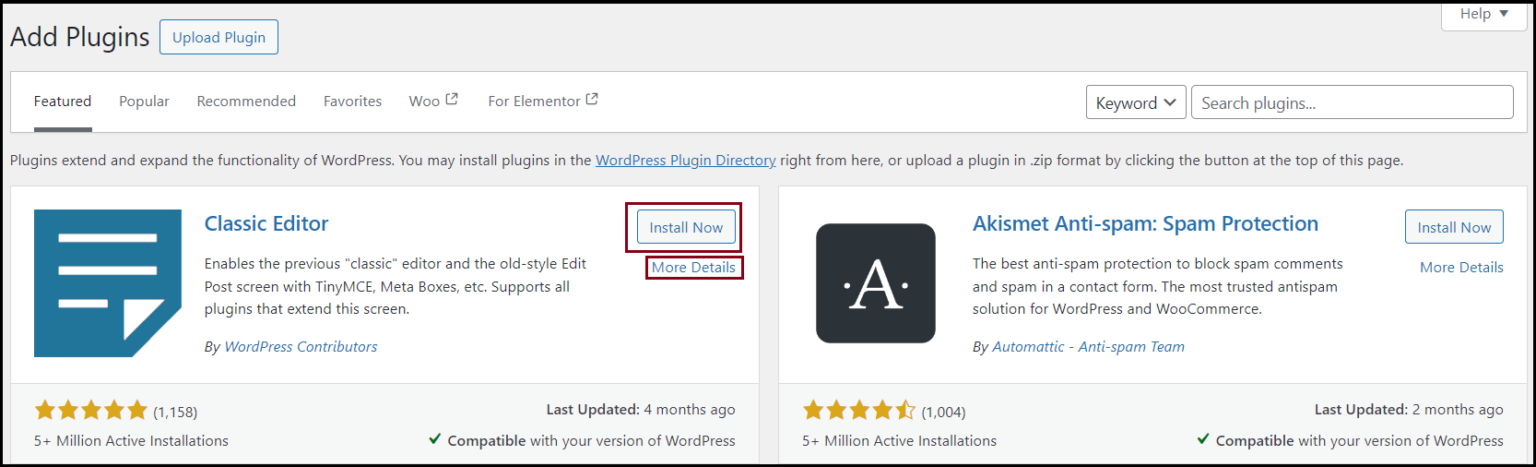
Task: Open the Recommended tab
Action: coord(246,101)
